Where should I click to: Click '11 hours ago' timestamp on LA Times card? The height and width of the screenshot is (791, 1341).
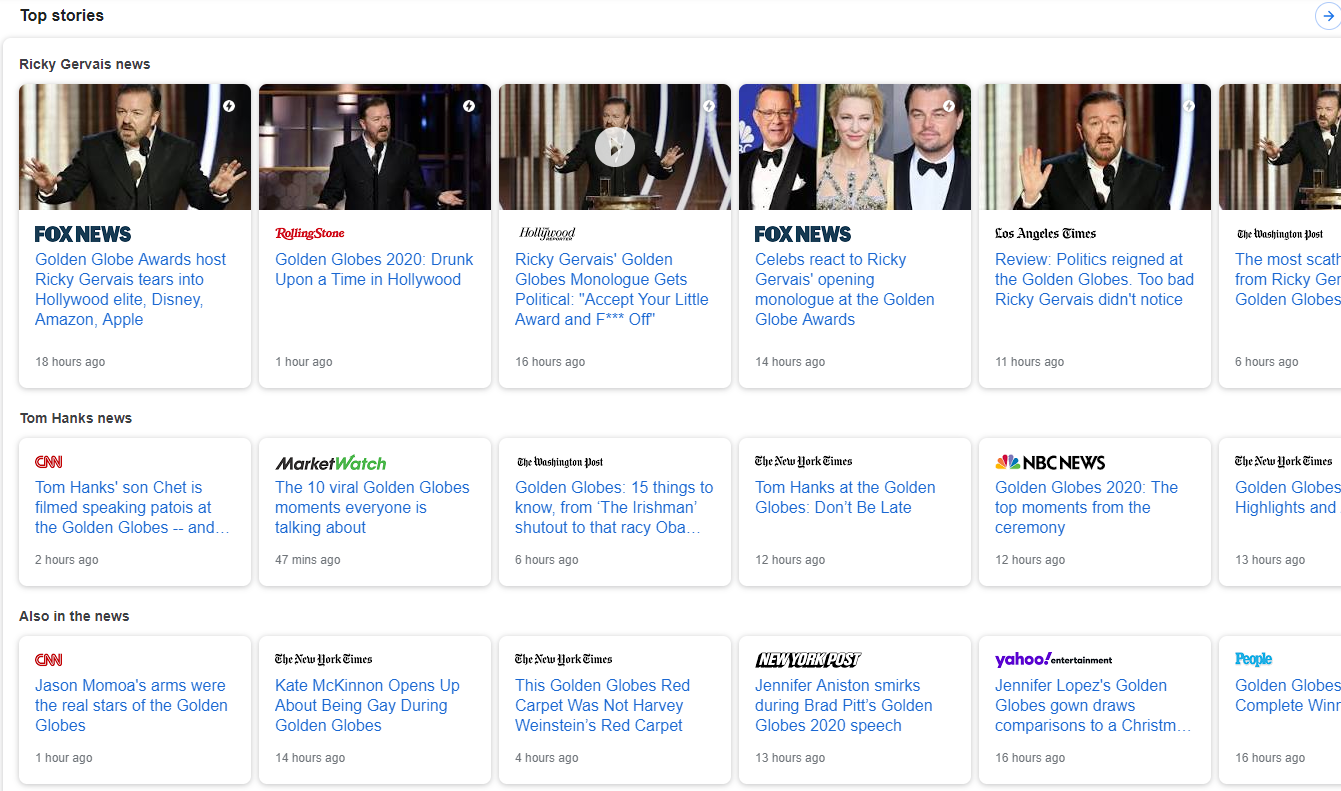click(1030, 362)
